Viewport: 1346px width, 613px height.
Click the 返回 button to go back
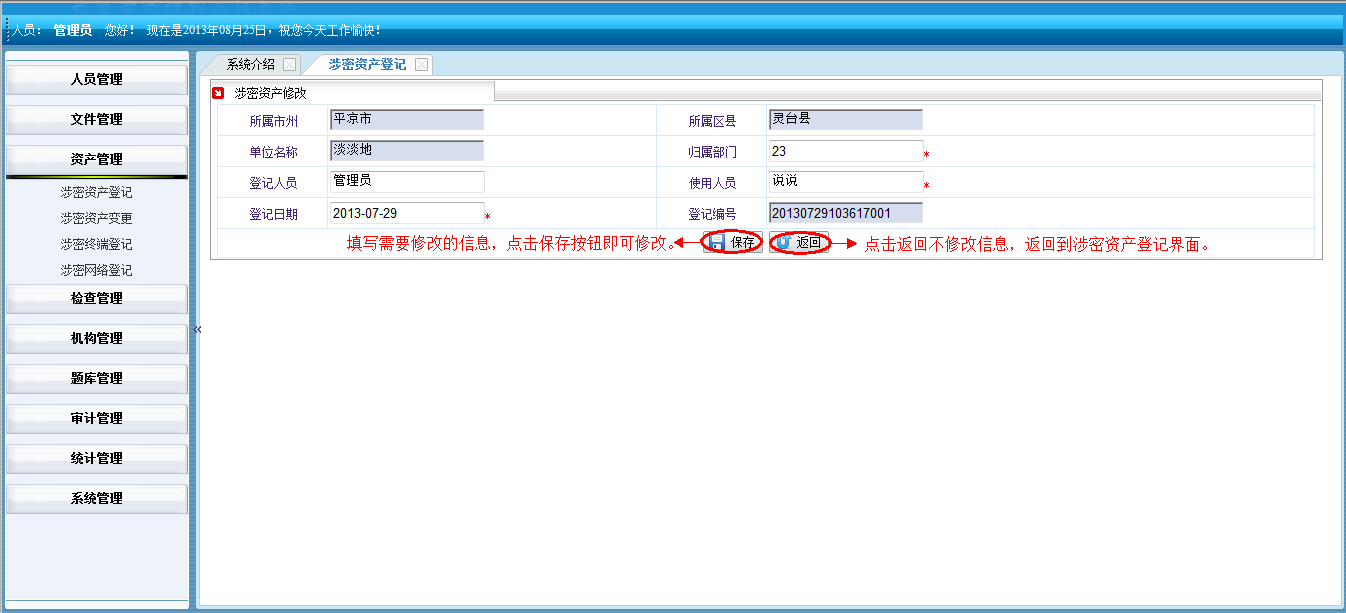[x=799, y=242]
